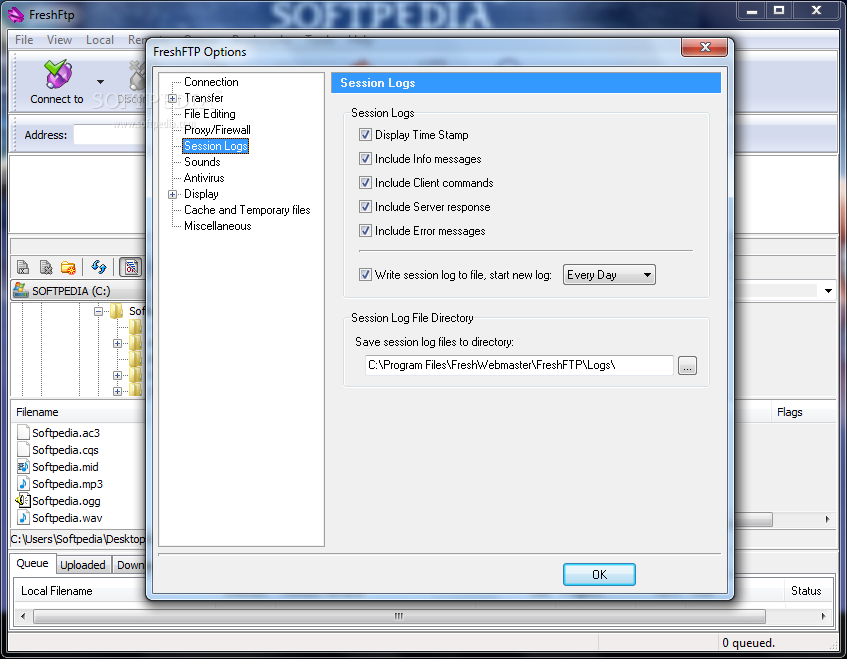Open the File menu

pos(24,40)
